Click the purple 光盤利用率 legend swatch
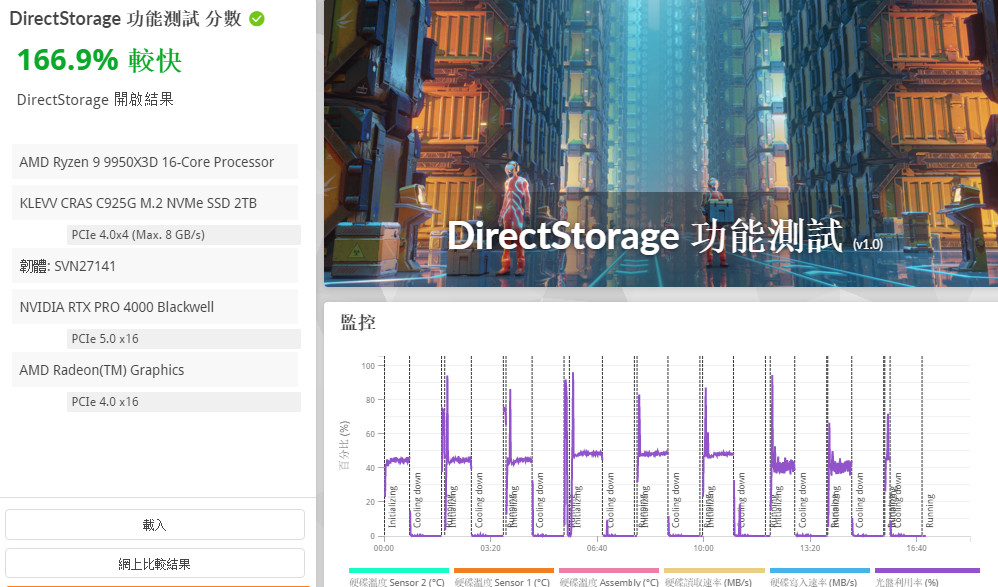The width and height of the screenshot is (998, 587). pyautogui.click(x=926, y=570)
